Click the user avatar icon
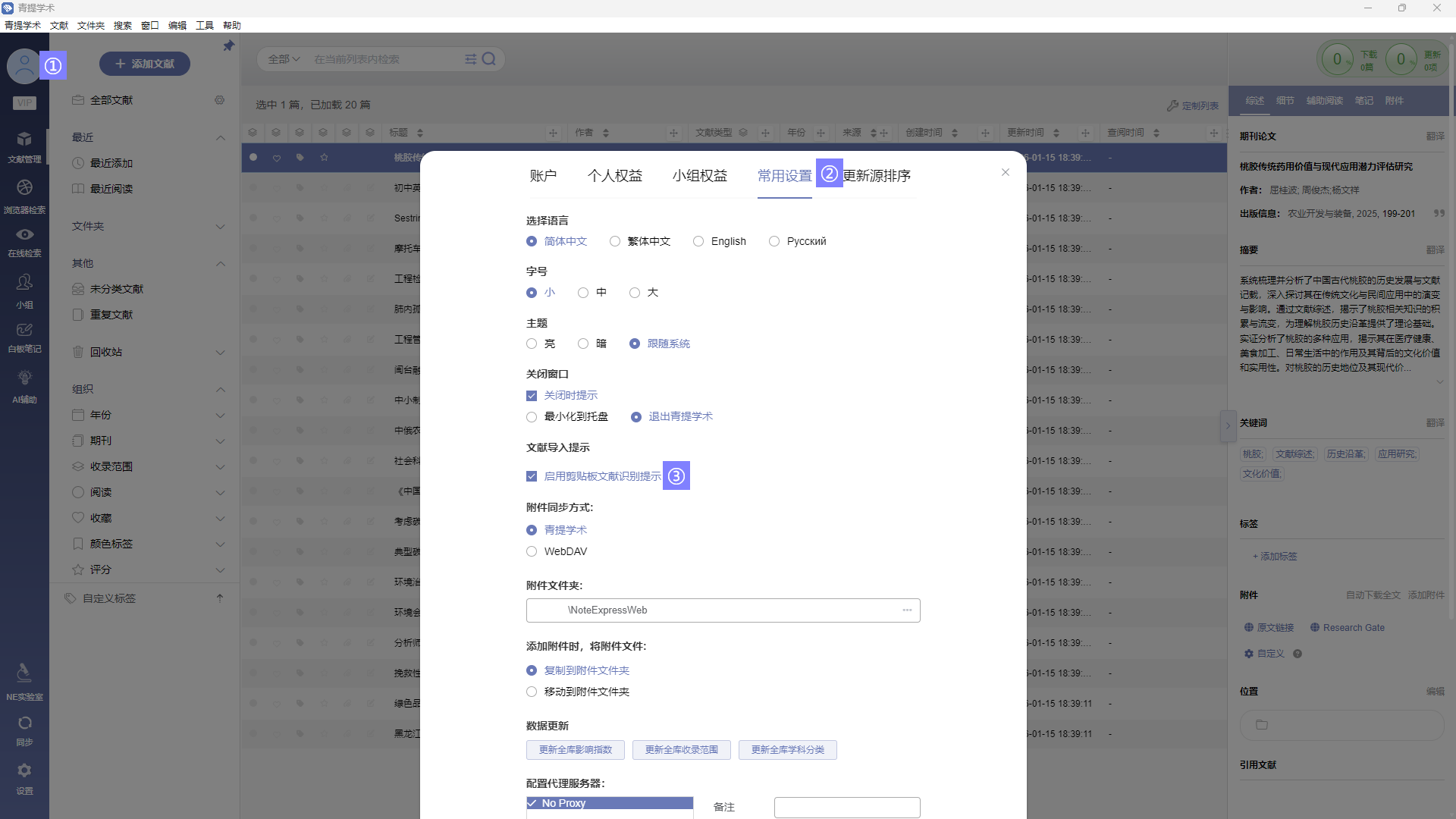1456x819 pixels. (x=24, y=66)
